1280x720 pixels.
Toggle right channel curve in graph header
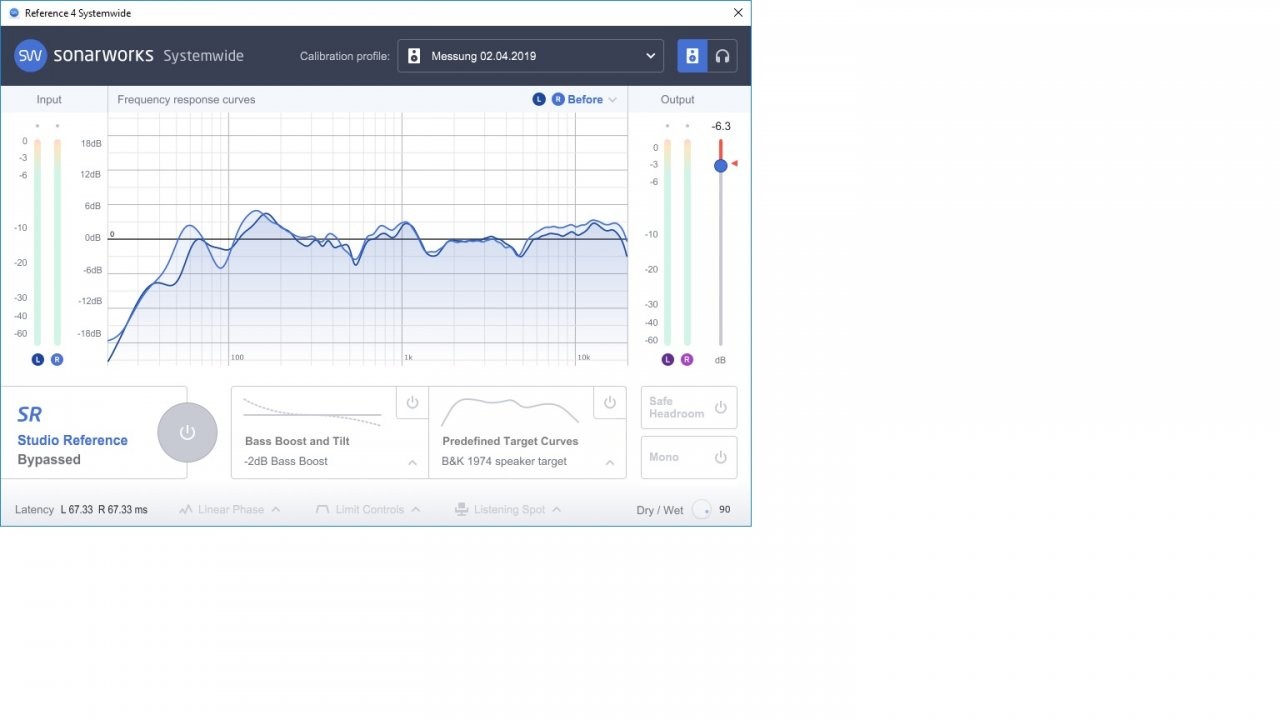point(558,100)
